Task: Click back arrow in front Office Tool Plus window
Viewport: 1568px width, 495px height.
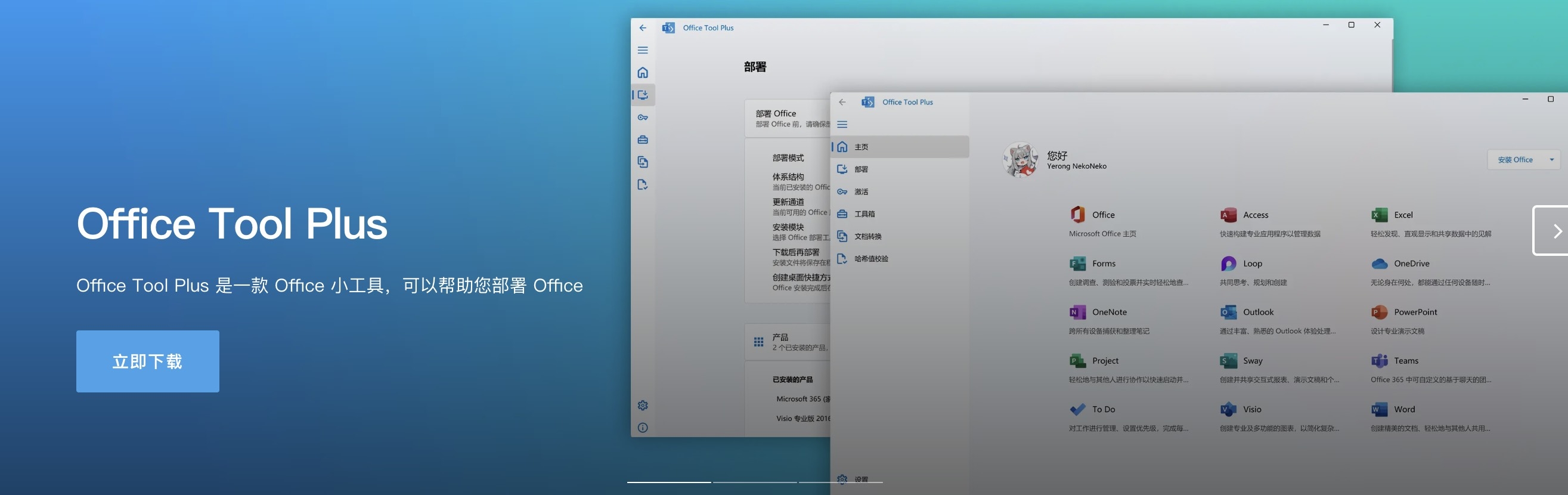Action: tap(842, 103)
